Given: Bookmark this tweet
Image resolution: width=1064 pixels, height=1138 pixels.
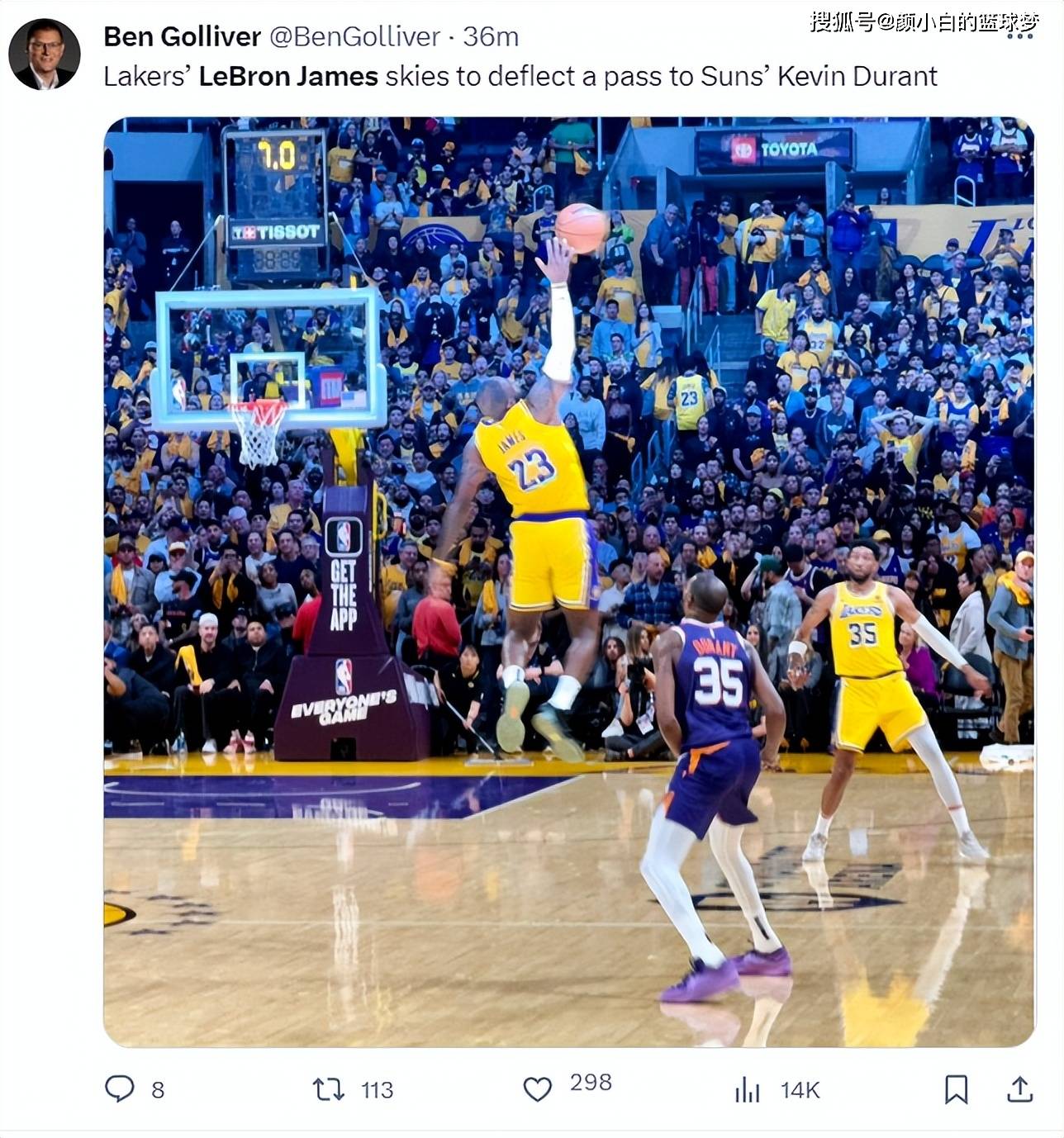Looking at the screenshot, I should (956, 1089).
